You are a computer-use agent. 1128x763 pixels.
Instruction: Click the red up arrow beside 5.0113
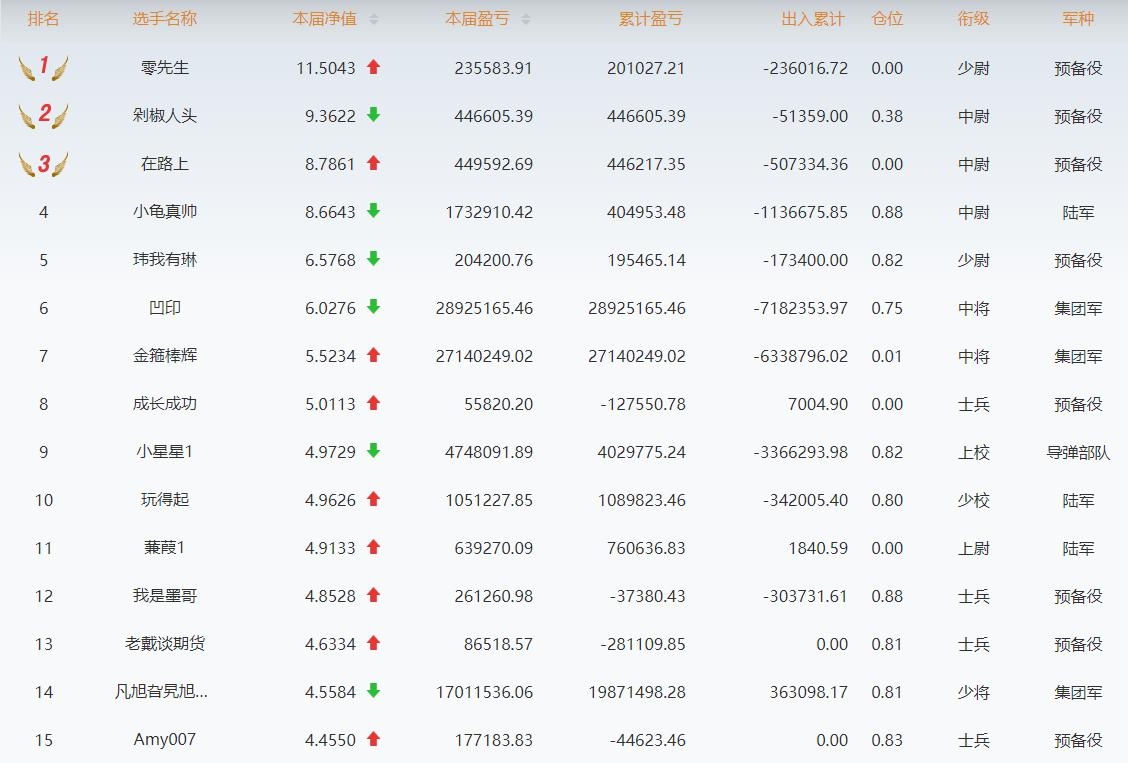pos(373,403)
